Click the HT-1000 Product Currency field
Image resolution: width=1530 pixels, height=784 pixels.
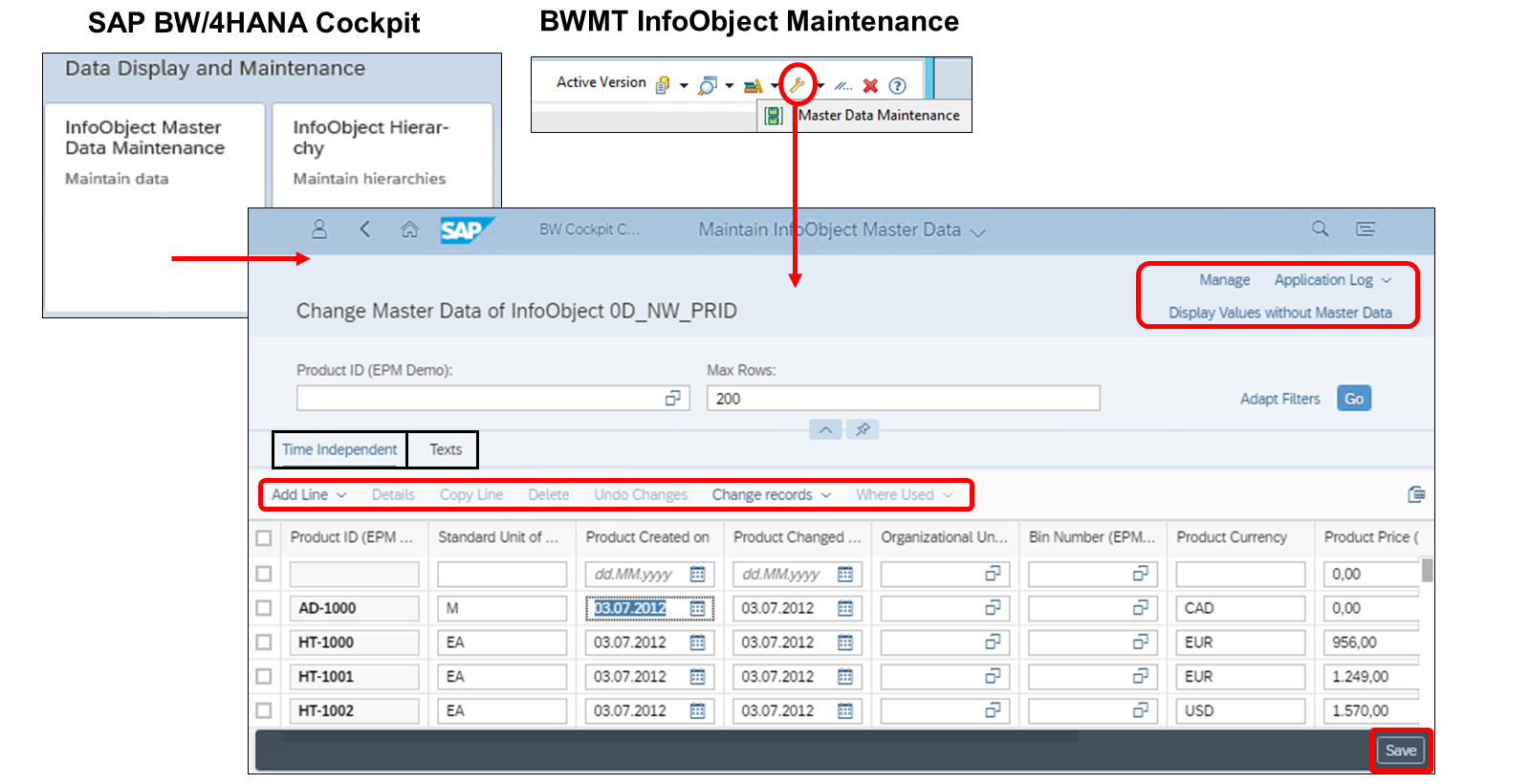pyautogui.click(x=1240, y=642)
